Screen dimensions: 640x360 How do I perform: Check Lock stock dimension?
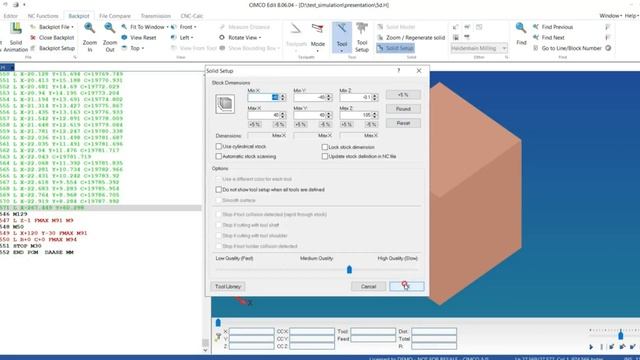pos(325,147)
